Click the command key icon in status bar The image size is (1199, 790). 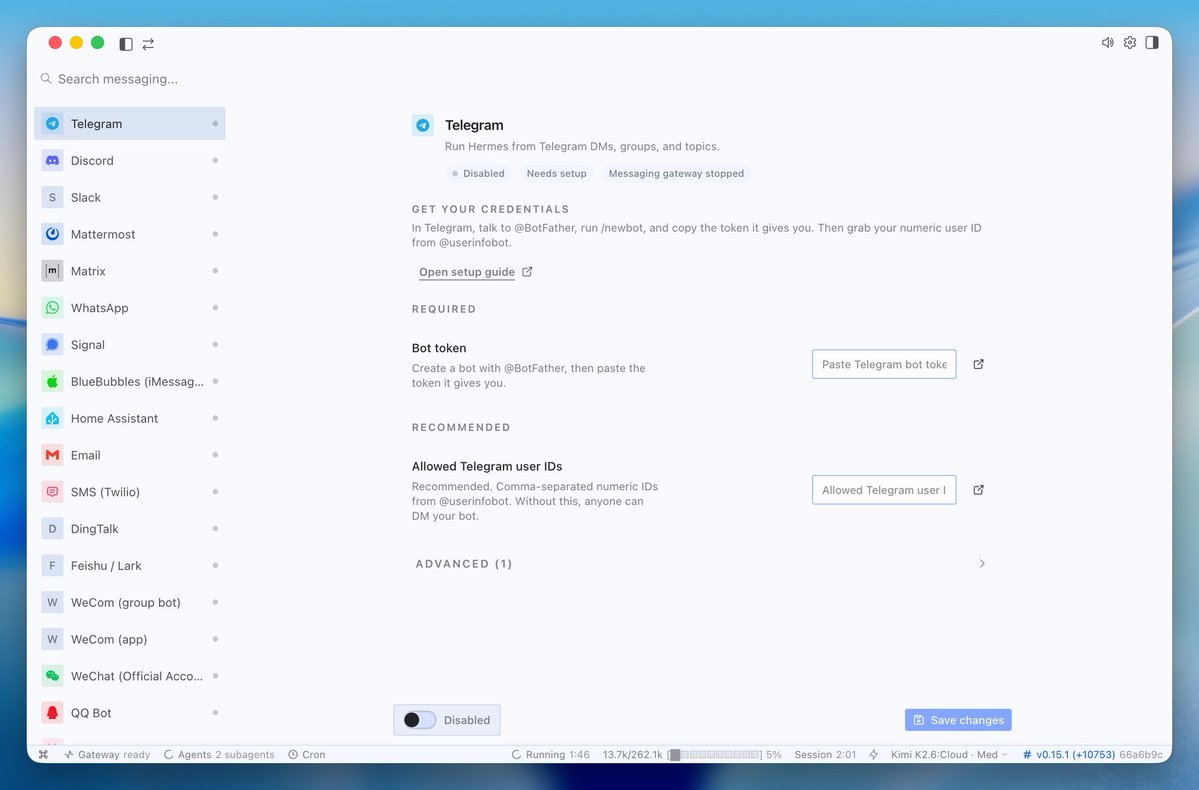[x=44, y=754]
